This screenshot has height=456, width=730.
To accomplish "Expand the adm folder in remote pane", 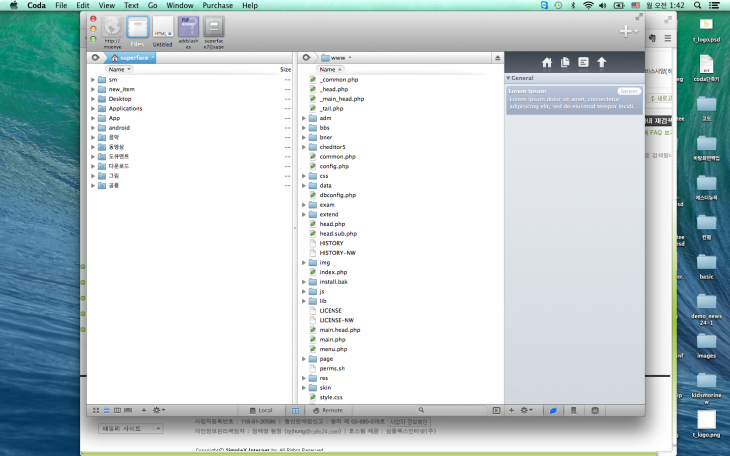I will 303,118.
